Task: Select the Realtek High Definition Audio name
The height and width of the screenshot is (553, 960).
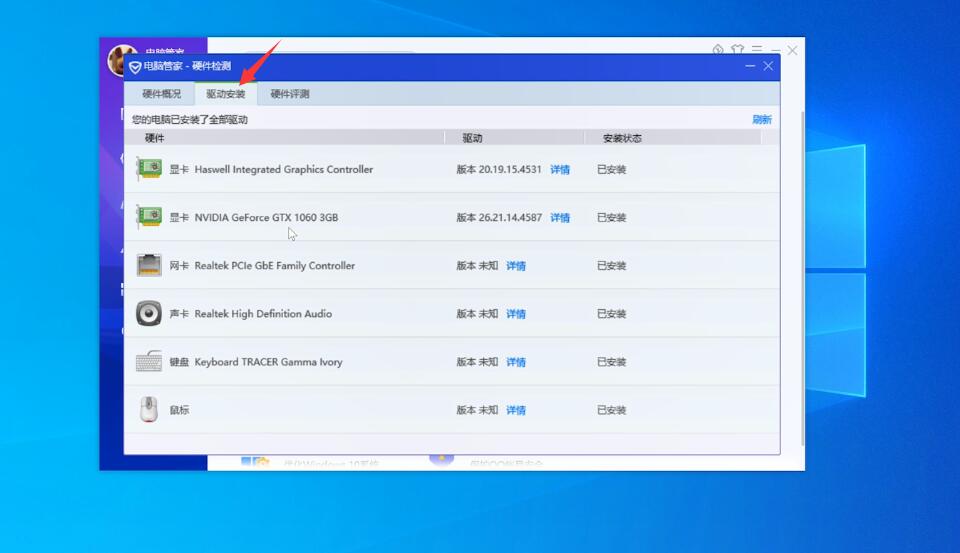Action: tap(263, 314)
